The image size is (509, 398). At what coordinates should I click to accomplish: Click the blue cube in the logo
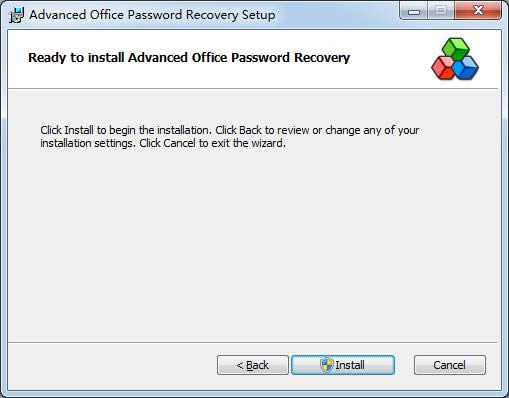click(x=466, y=68)
